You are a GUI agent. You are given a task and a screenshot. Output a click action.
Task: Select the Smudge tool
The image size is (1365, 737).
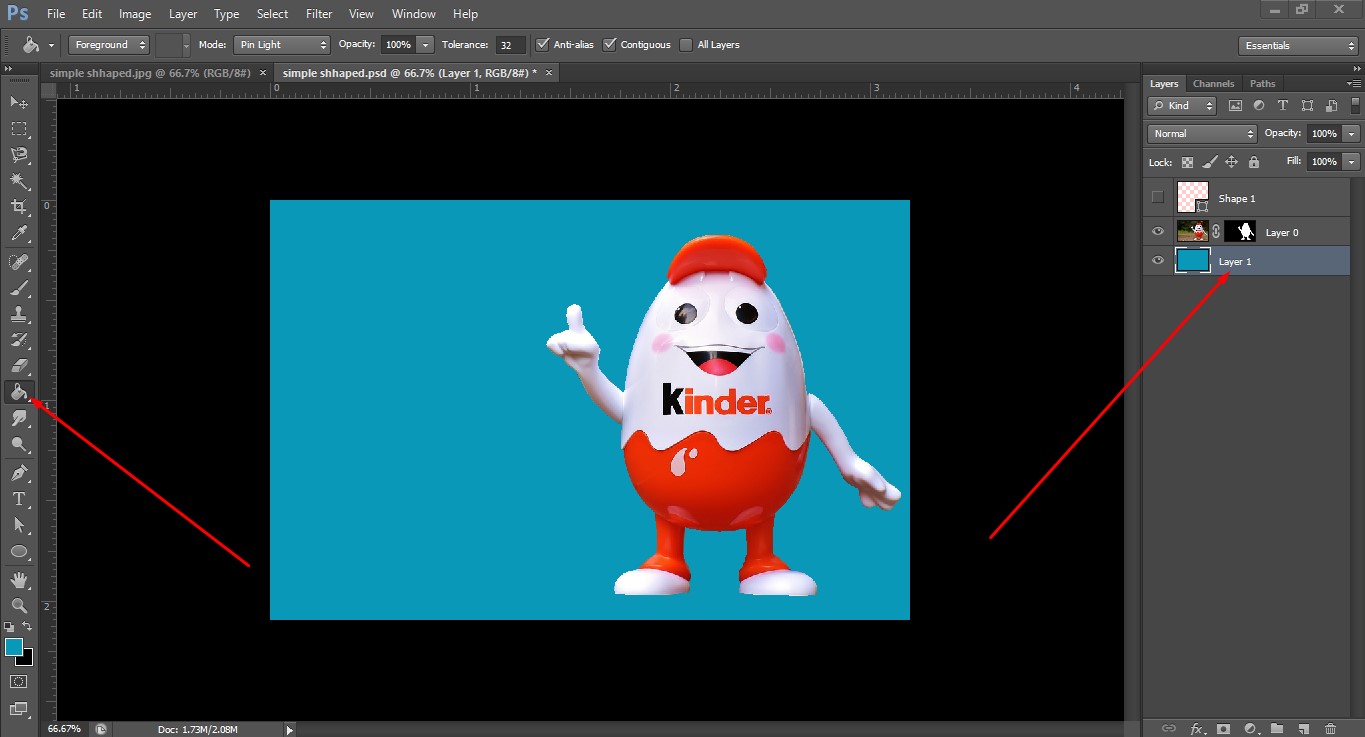point(19,419)
